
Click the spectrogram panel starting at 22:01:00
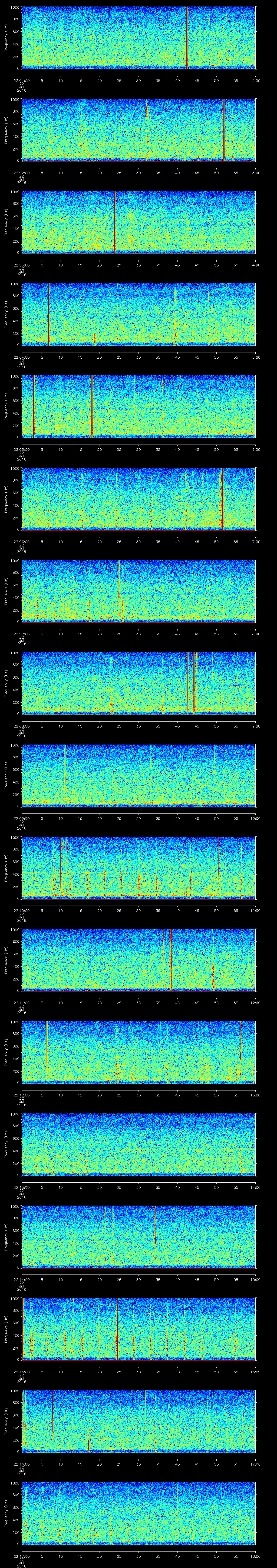tap(139, 38)
